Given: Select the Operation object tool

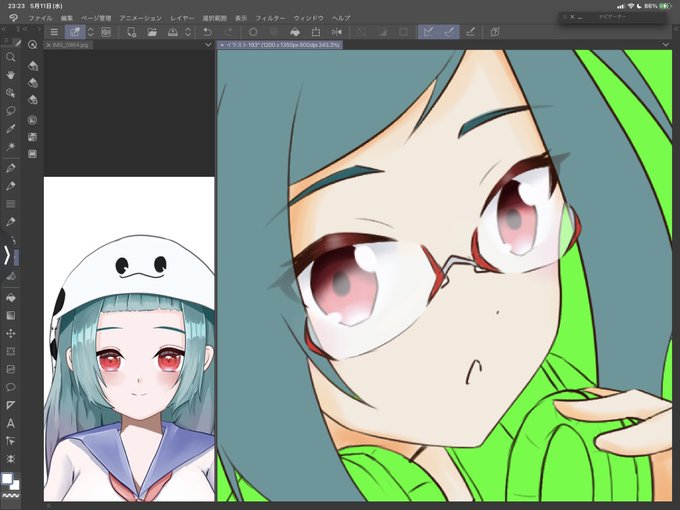Looking at the screenshot, I should pos(10,93).
